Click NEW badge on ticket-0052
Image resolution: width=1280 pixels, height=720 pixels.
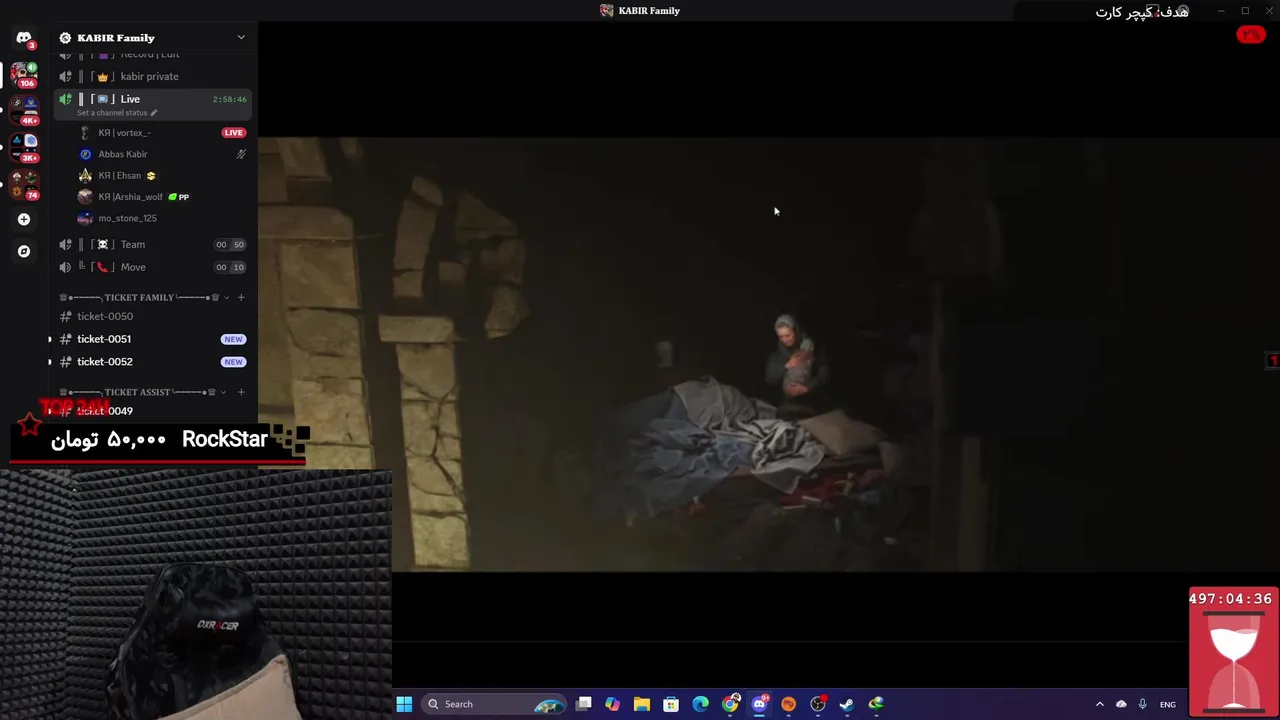pos(233,362)
